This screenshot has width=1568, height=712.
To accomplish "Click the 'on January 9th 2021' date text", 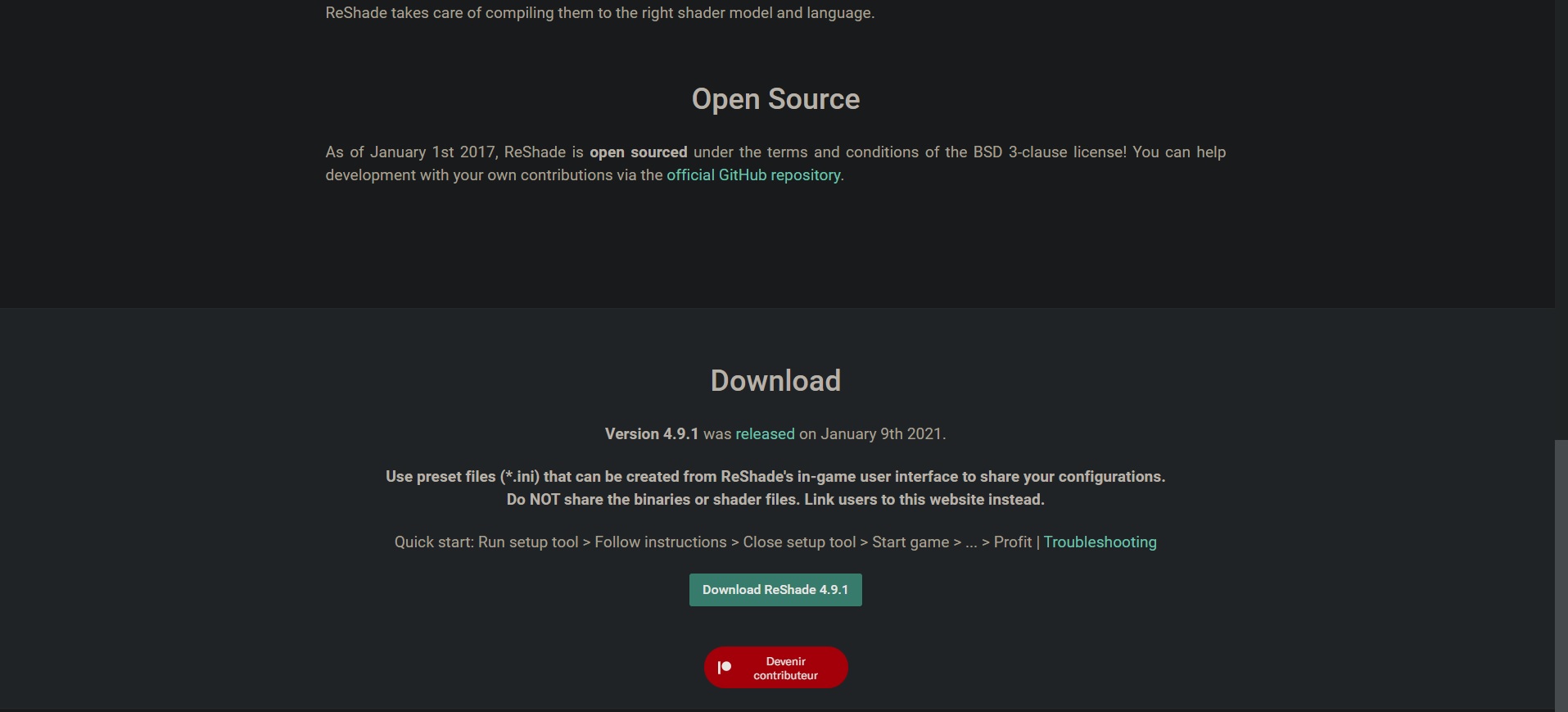I will (x=873, y=433).
